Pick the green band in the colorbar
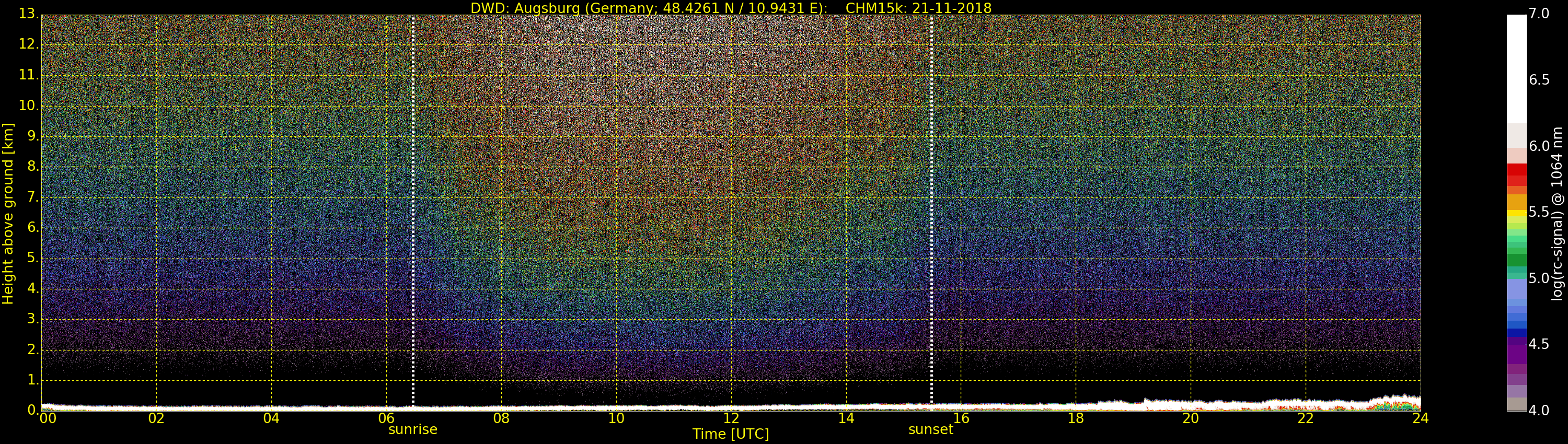Image resolution: width=1568 pixels, height=444 pixels. (x=1516, y=259)
